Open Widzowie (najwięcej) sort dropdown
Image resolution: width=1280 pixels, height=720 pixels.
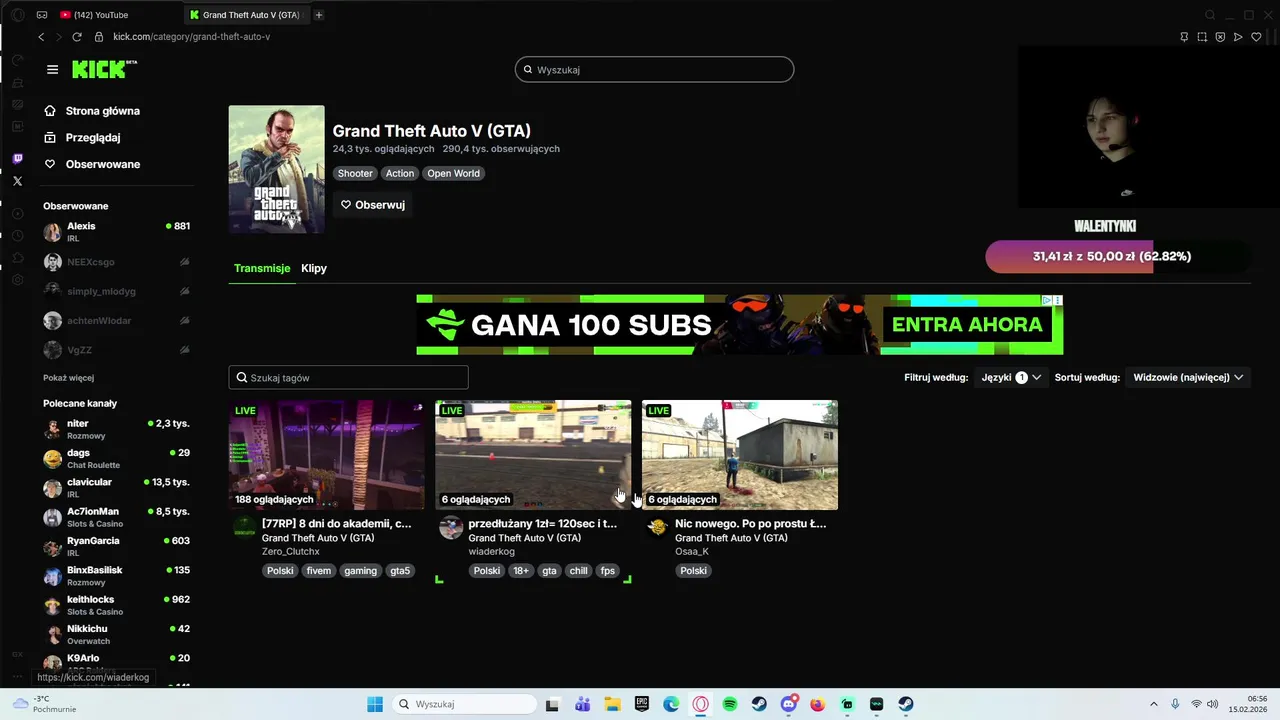point(1188,377)
